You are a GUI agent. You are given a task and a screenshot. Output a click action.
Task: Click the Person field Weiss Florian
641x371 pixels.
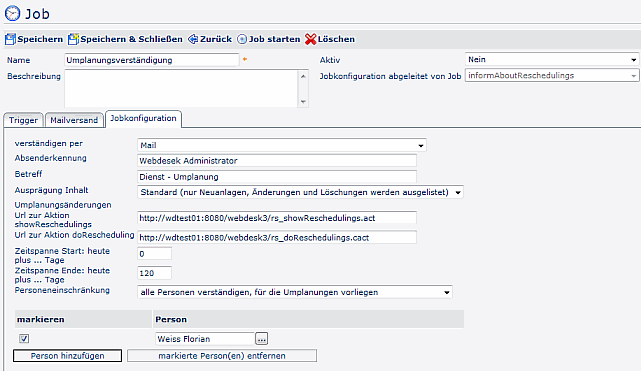pos(205,339)
